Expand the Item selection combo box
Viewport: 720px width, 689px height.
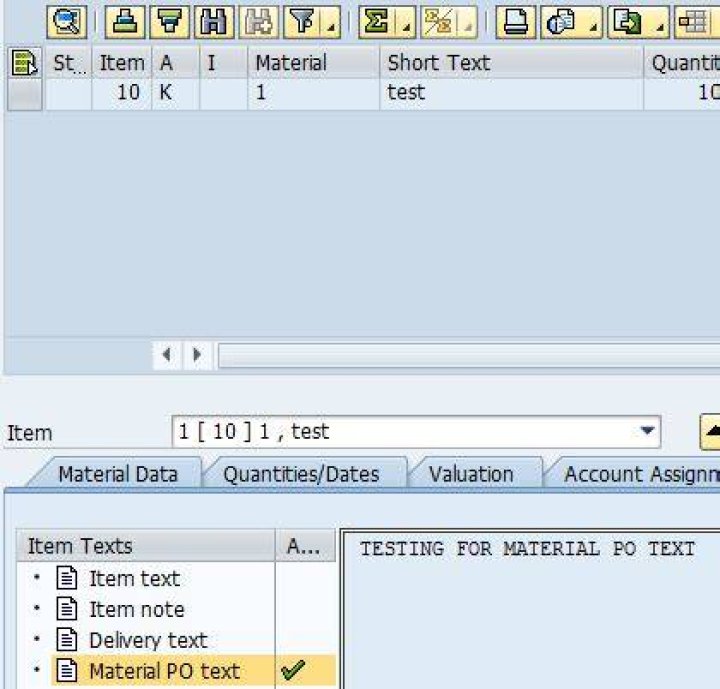647,431
